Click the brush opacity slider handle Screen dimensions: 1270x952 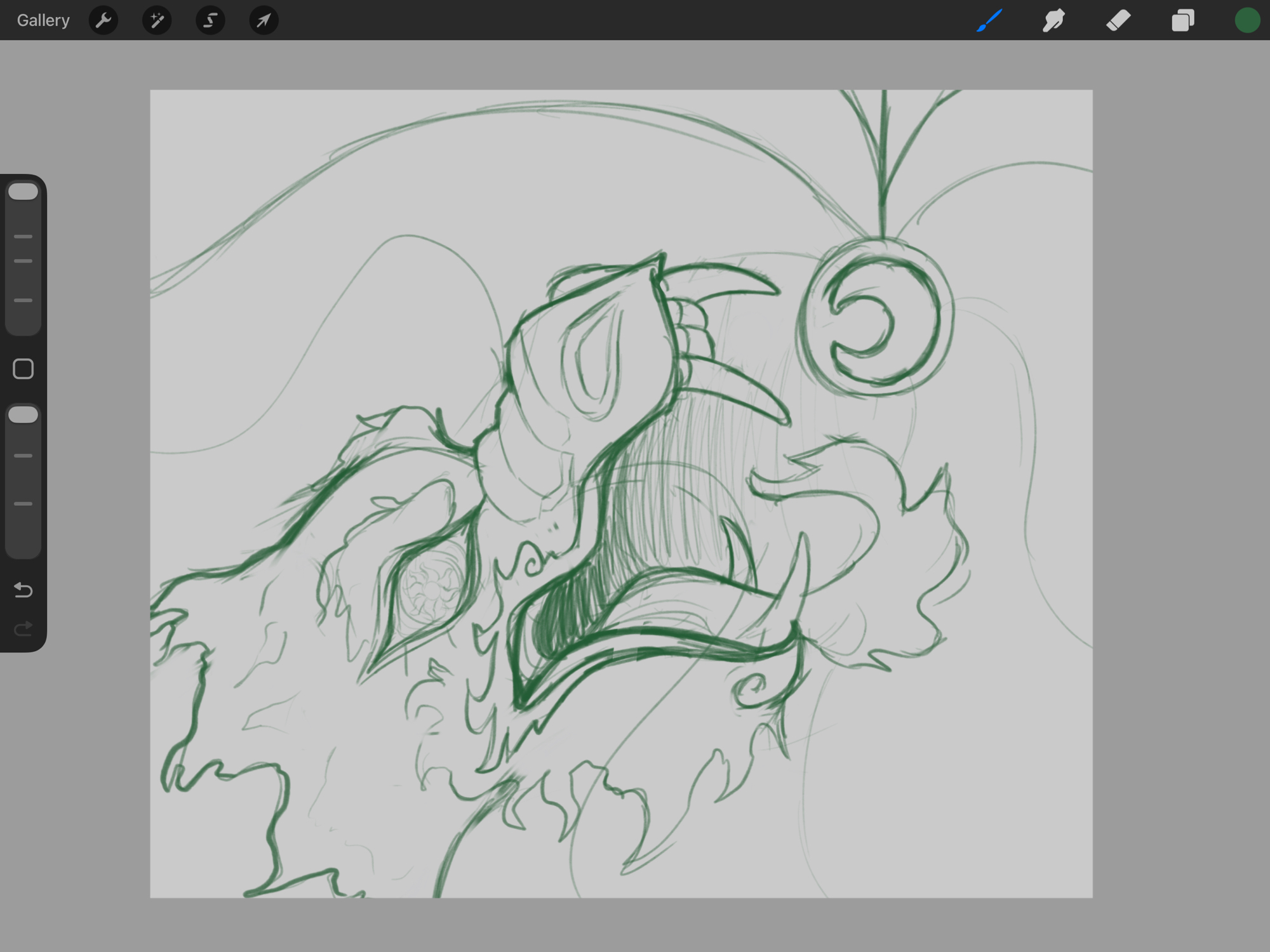(23, 415)
